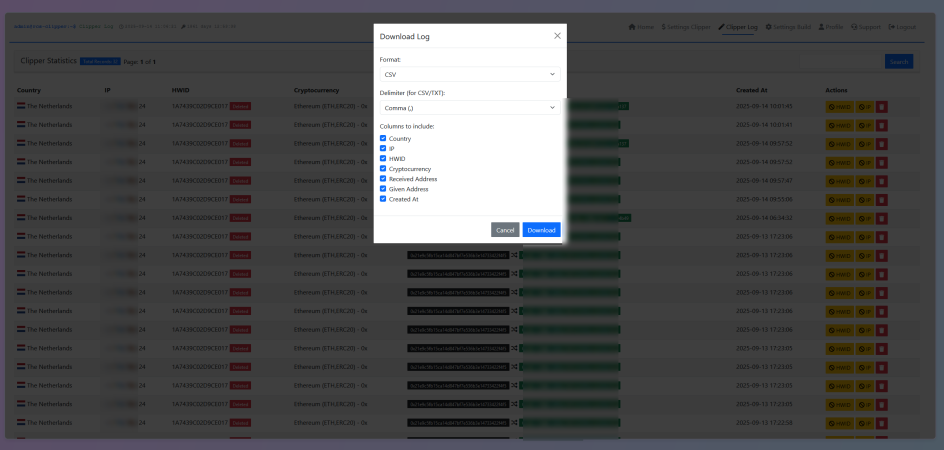Click HWID ban button, row 06:34:32
Image resolution: width=944 pixels, height=450 pixels.
click(839, 218)
